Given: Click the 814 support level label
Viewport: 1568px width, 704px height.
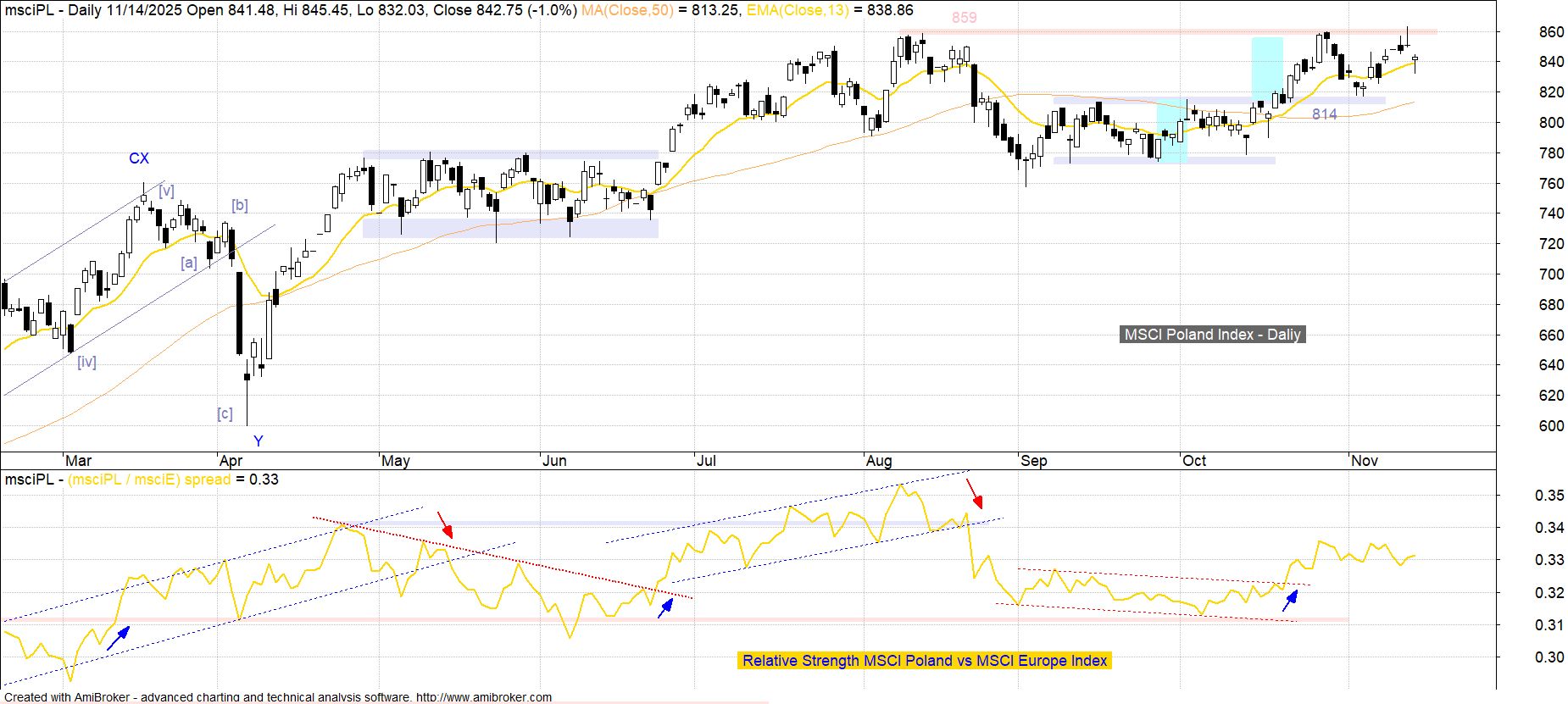Looking at the screenshot, I should pos(1324,114).
